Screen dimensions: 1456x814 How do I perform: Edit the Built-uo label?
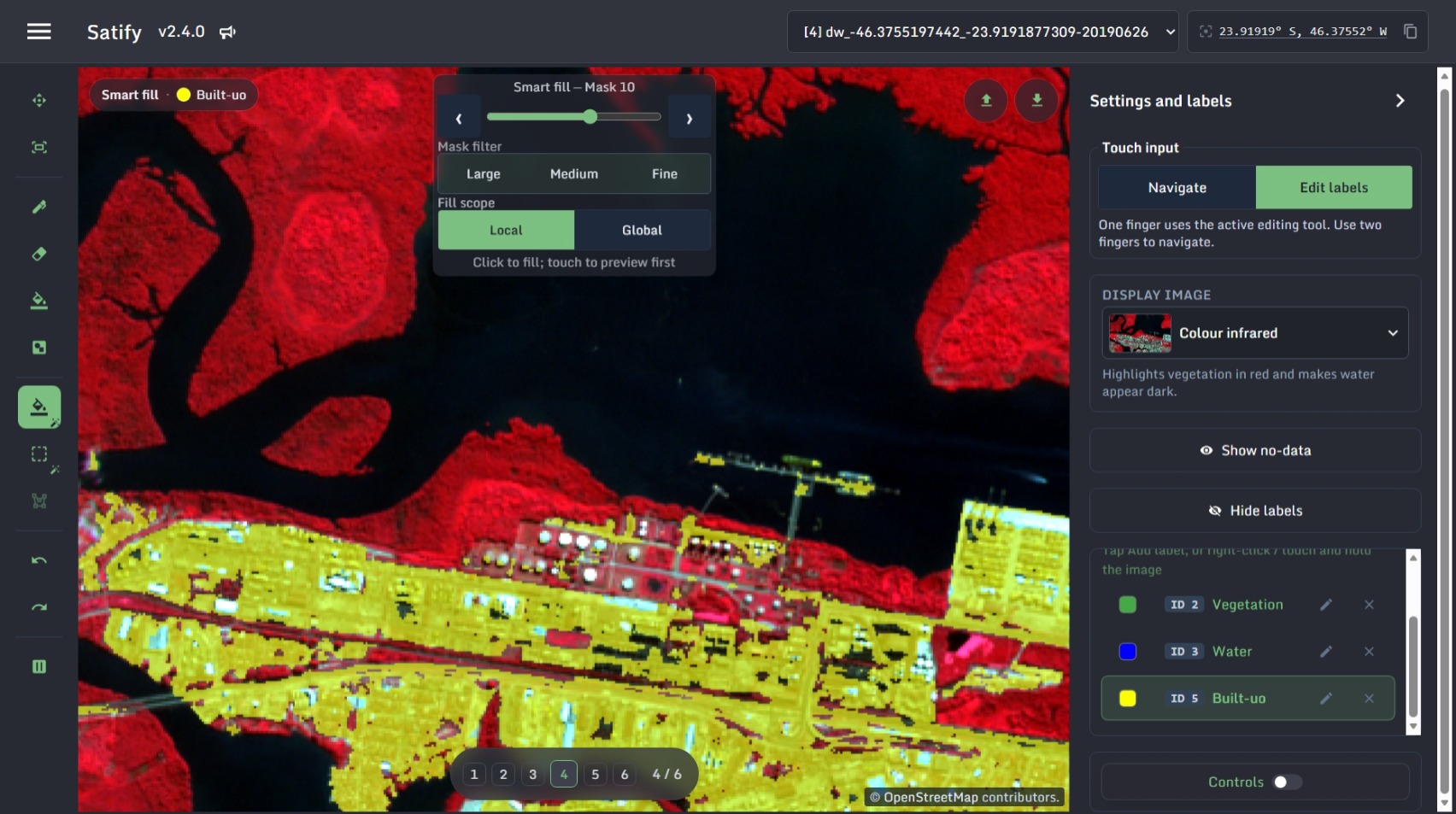1325,699
